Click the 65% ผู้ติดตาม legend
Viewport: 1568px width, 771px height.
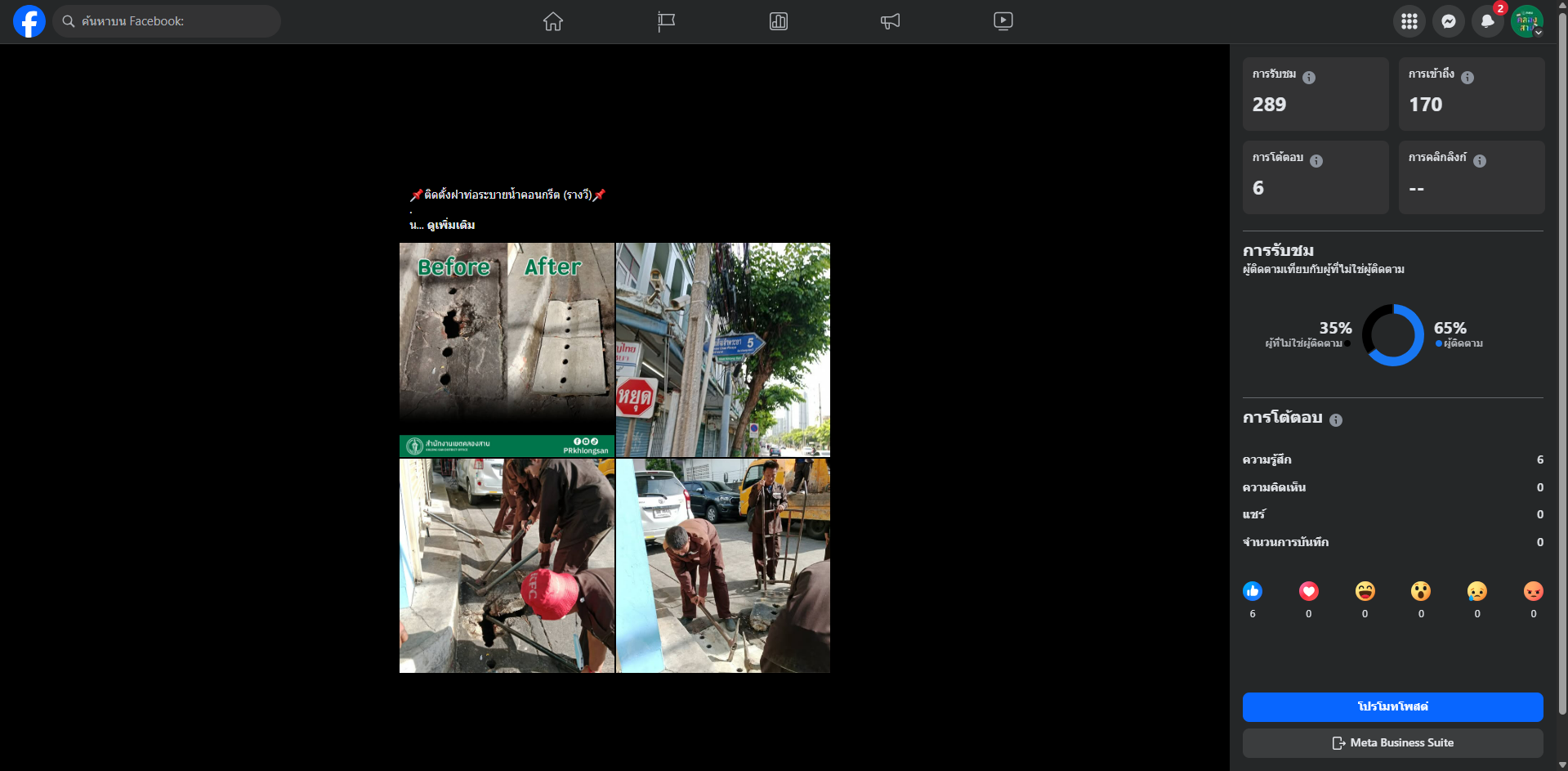(x=1459, y=334)
